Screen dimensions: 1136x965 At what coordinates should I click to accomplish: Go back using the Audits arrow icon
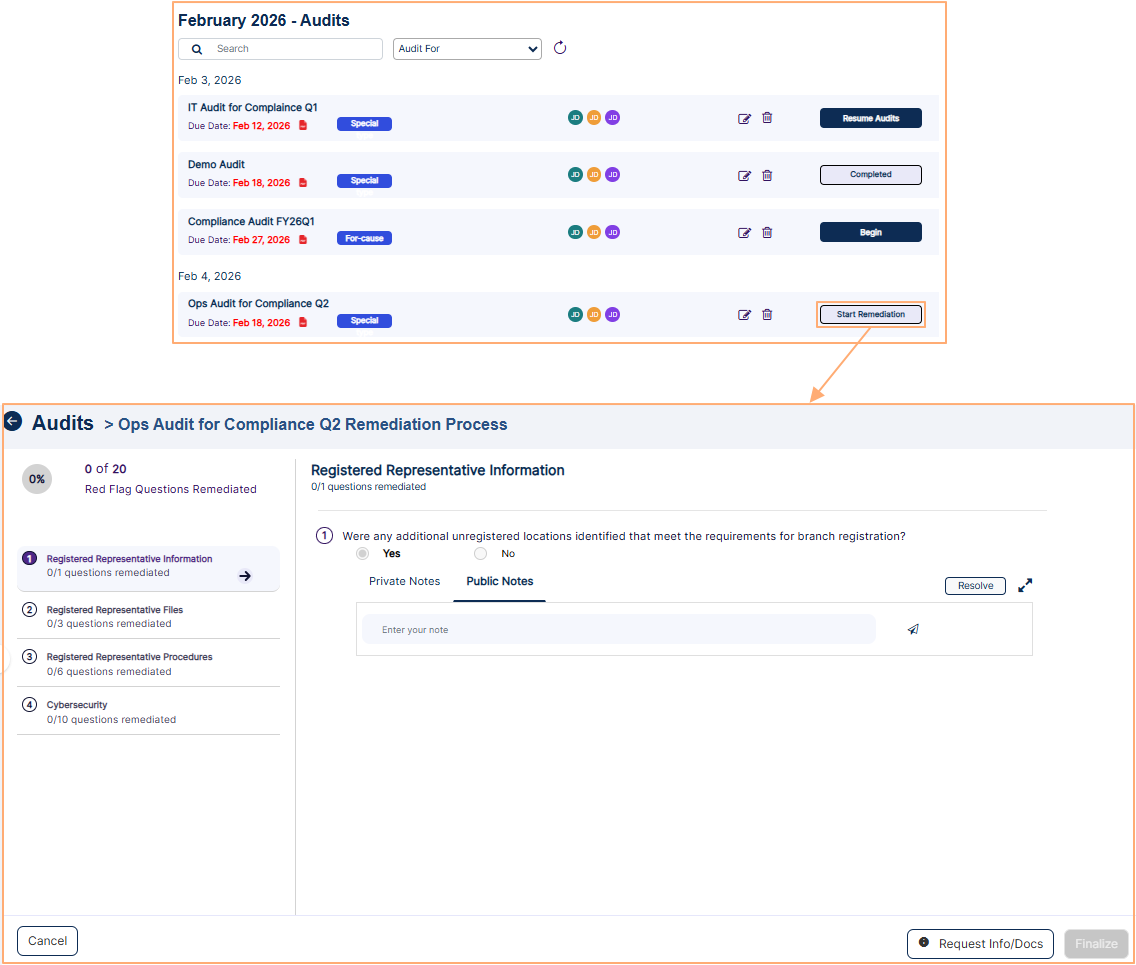(x=13, y=422)
